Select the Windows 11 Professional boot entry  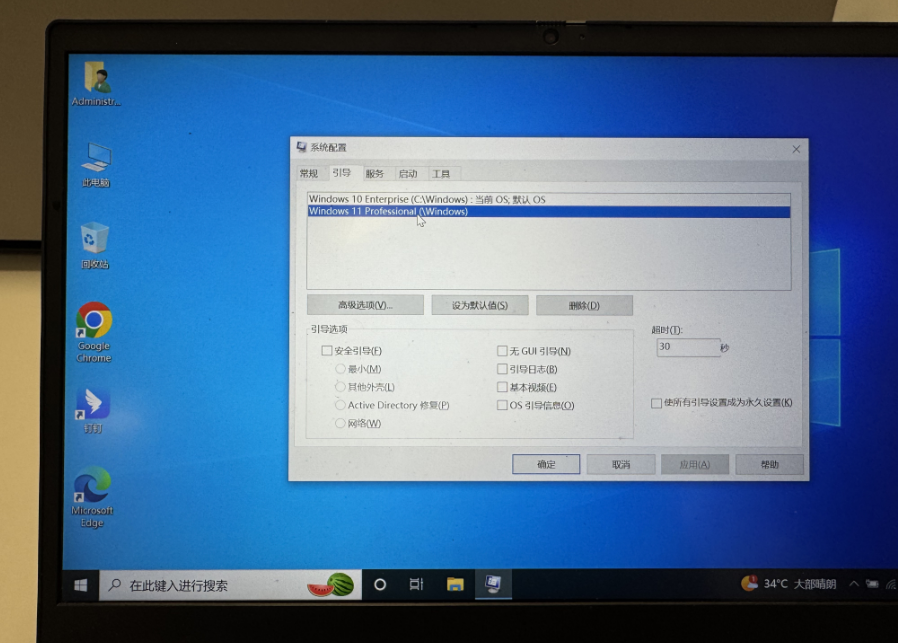click(x=549, y=211)
